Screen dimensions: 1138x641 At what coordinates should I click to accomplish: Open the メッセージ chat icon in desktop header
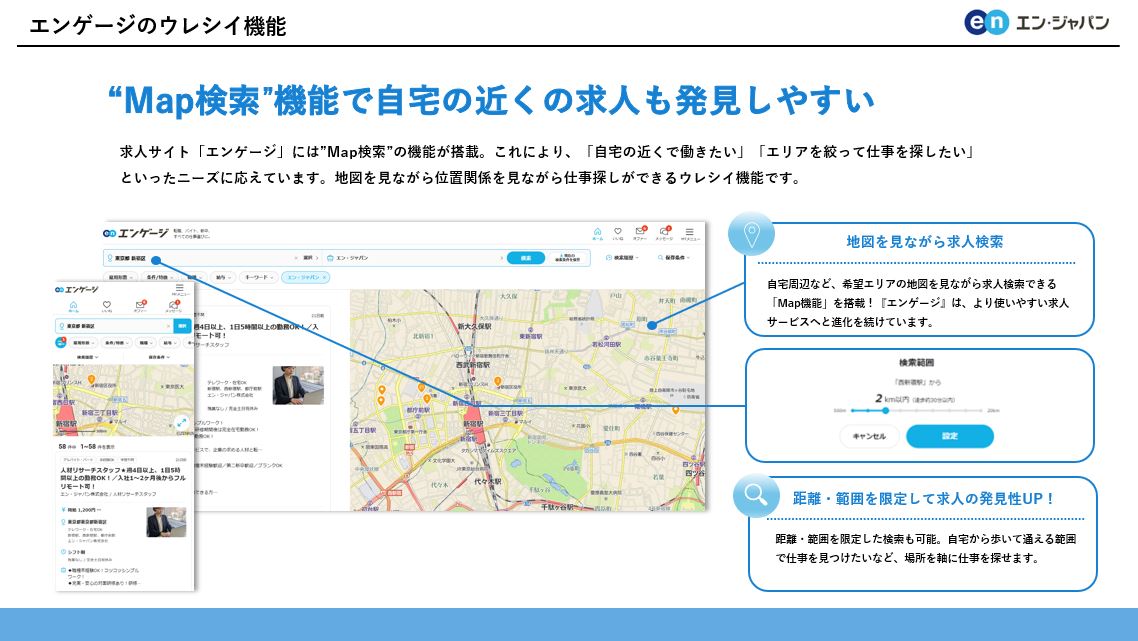click(663, 232)
